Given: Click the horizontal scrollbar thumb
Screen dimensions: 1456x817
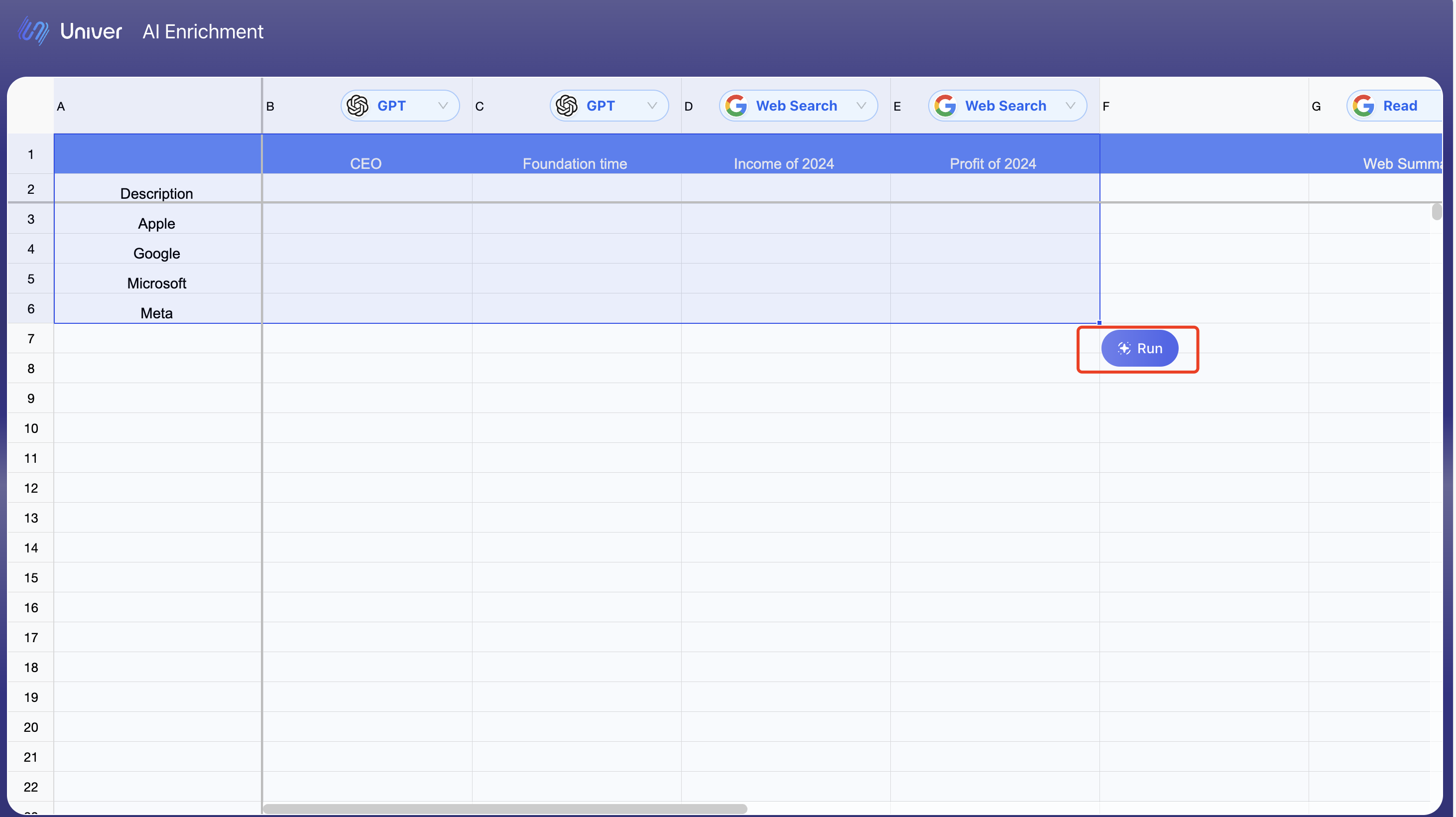Looking at the screenshot, I should (505, 809).
